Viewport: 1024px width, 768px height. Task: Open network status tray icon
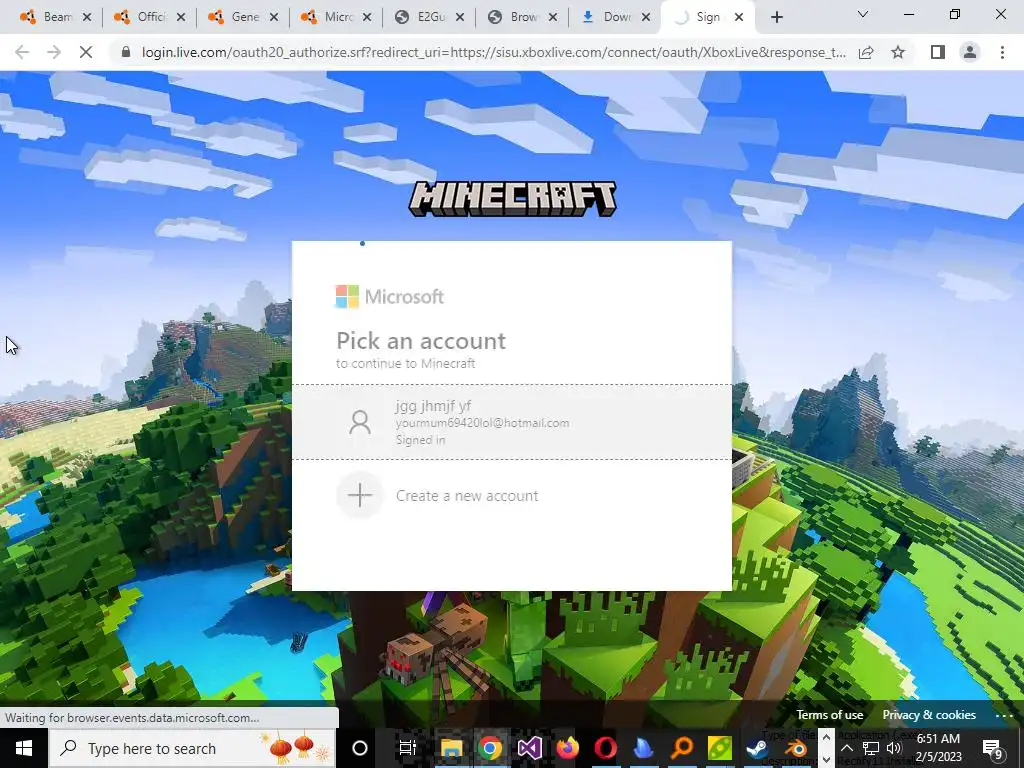point(871,748)
